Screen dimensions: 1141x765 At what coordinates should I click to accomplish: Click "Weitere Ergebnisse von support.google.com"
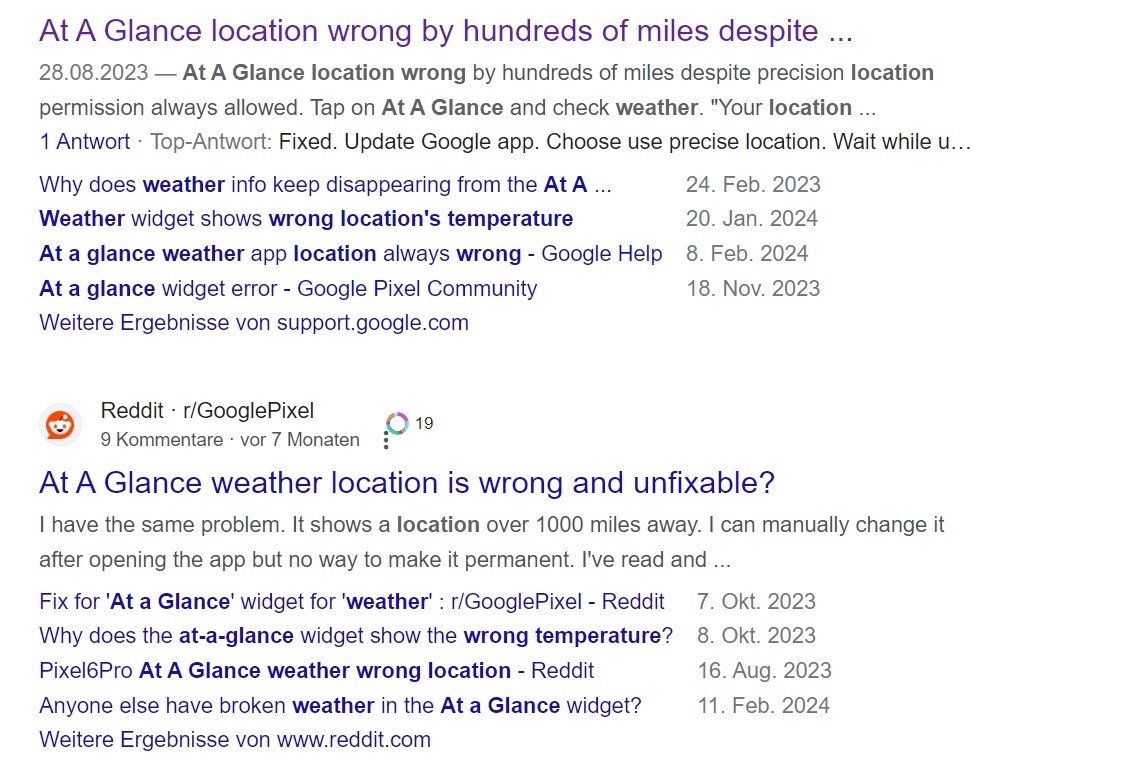(254, 323)
